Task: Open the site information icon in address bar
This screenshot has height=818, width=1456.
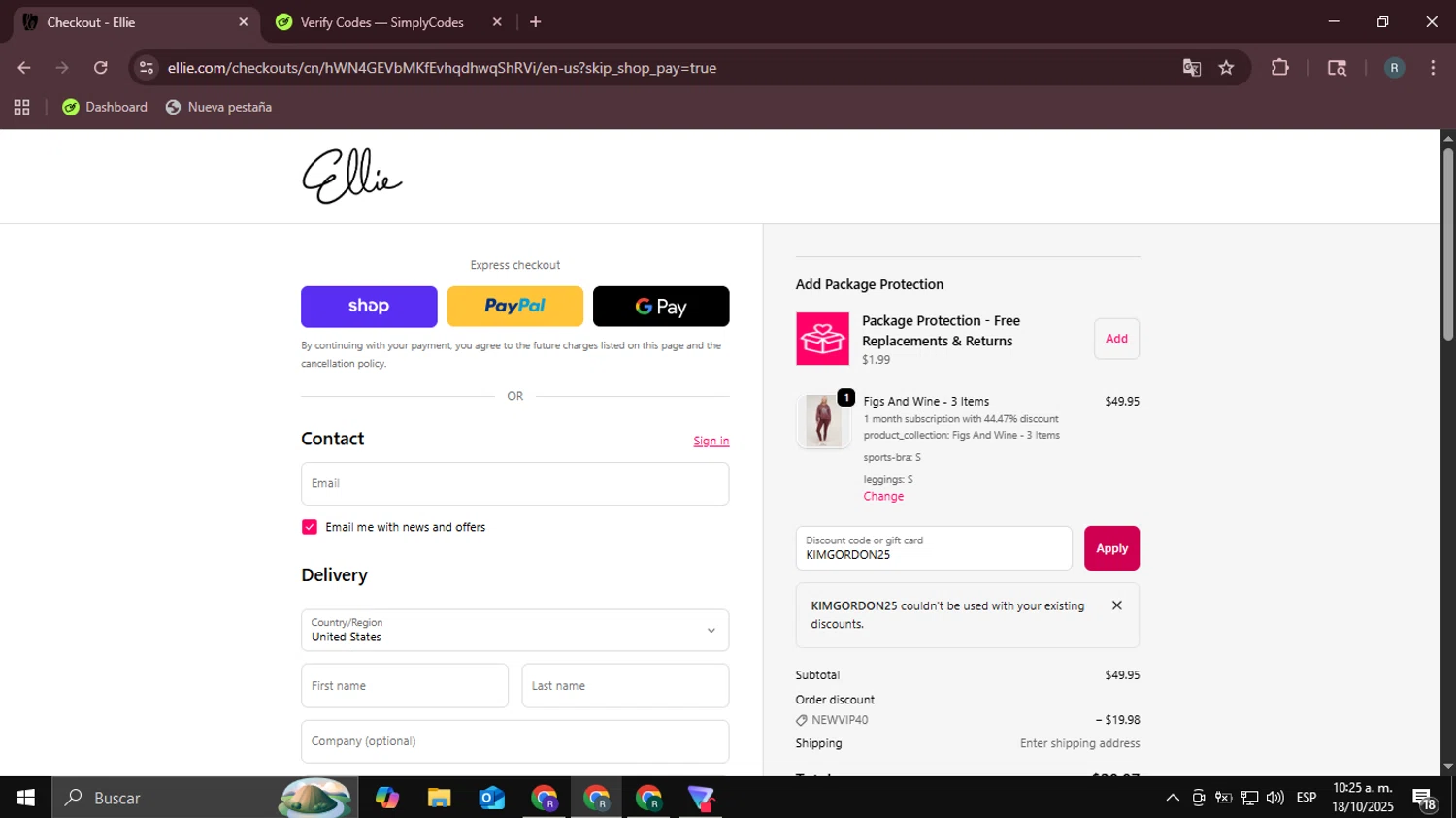Action: point(147,68)
